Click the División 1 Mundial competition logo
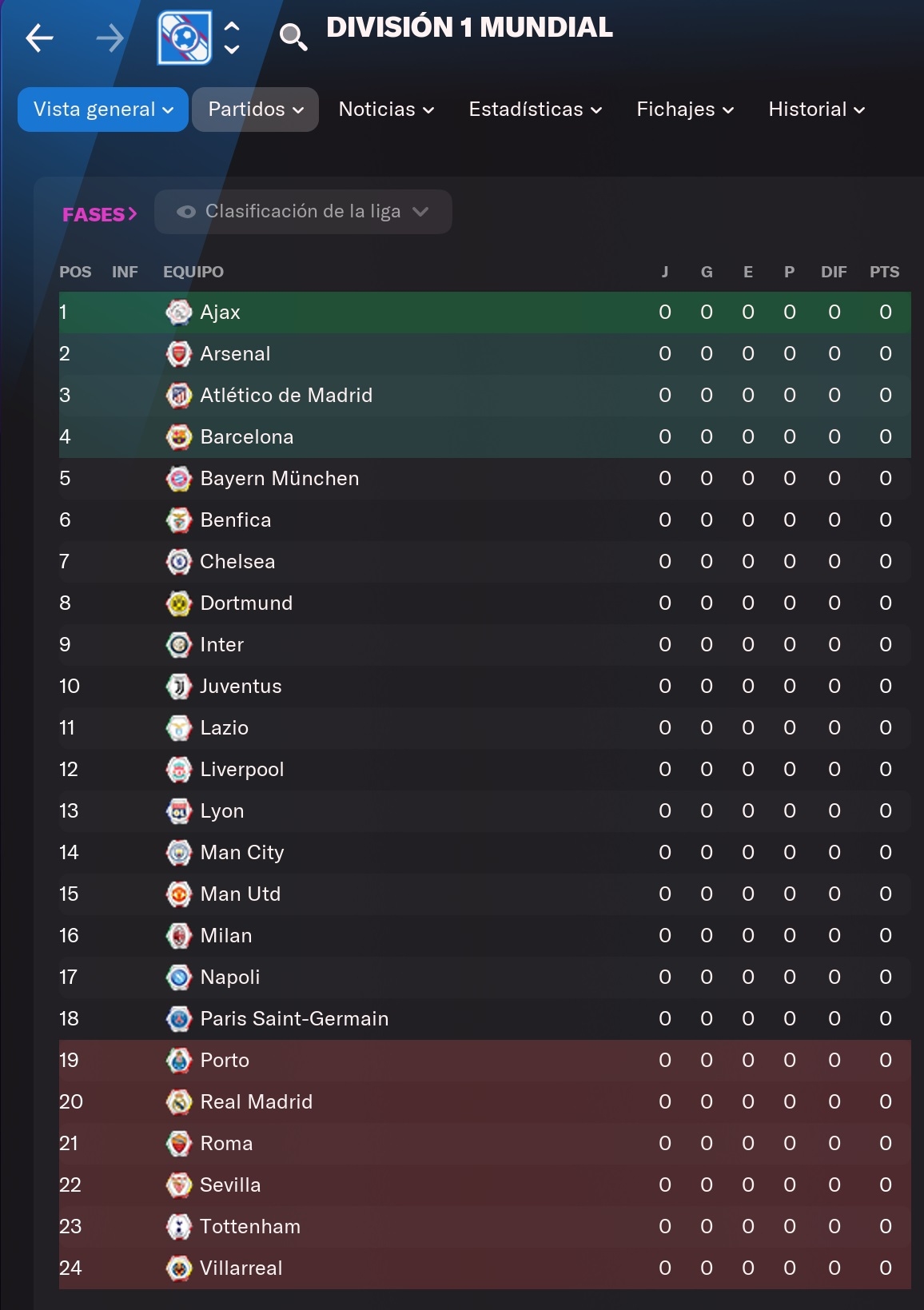924x1310 pixels. [185, 38]
